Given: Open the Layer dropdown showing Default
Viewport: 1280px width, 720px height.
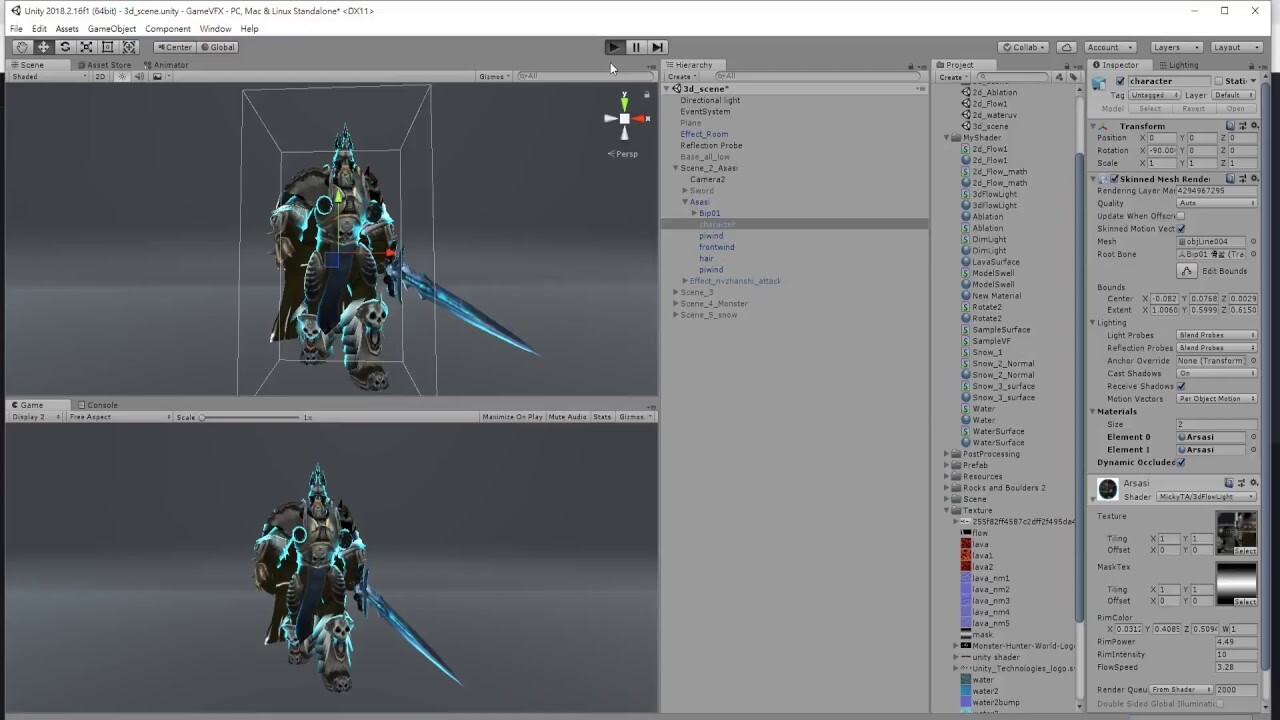Looking at the screenshot, I should pyautogui.click(x=1234, y=95).
